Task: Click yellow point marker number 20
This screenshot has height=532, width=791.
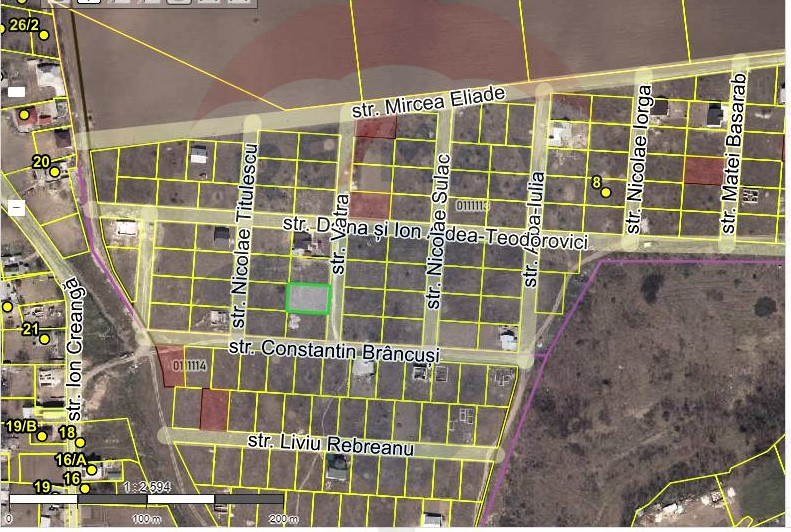Action: pos(55,172)
